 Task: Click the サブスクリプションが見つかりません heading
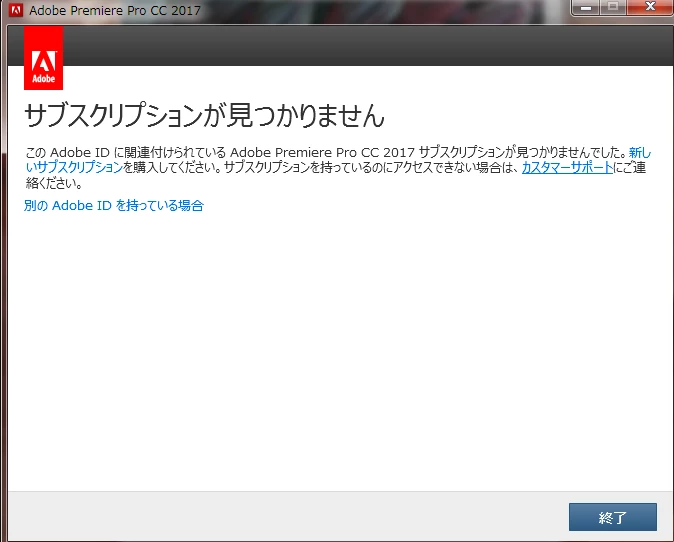[204, 115]
